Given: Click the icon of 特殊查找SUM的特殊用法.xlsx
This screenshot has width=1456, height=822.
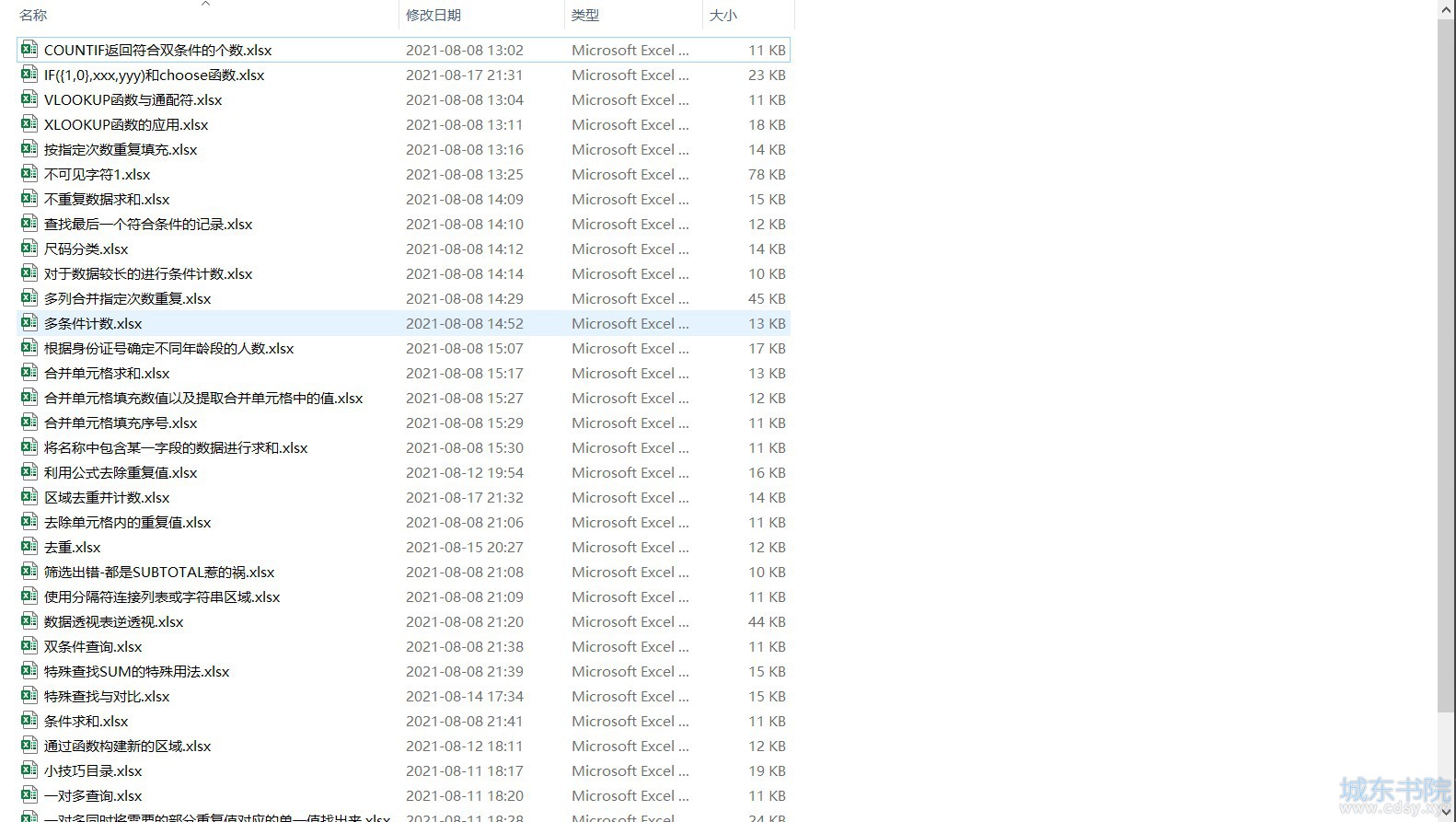Looking at the screenshot, I should [29, 671].
